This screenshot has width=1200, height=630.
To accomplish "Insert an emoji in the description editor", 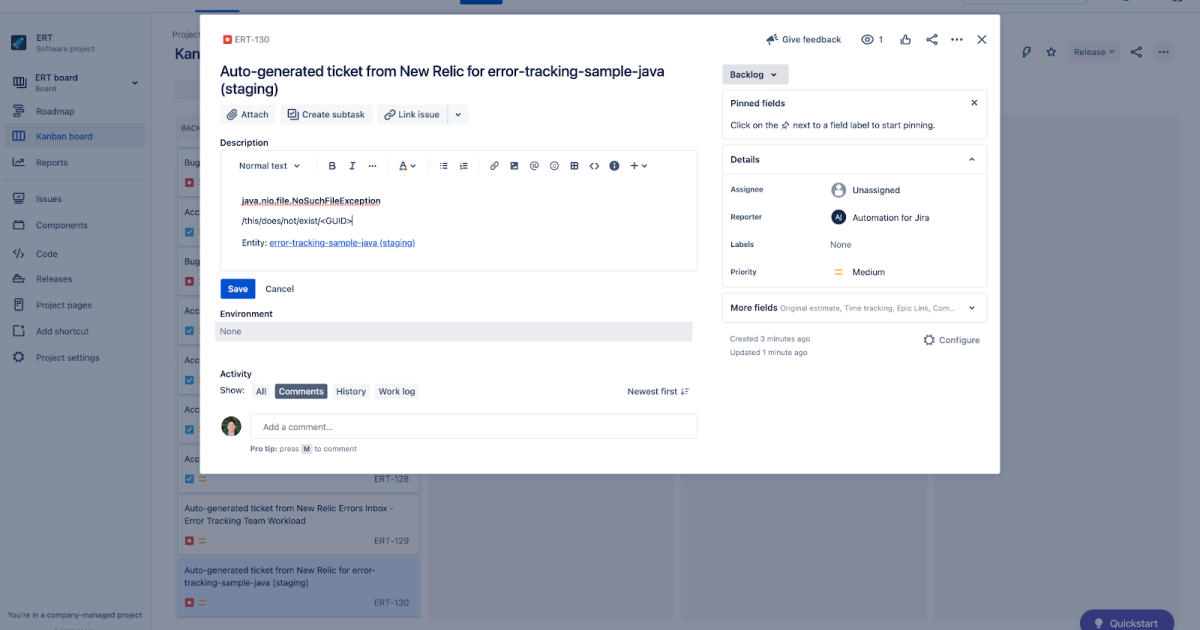I will (x=554, y=165).
